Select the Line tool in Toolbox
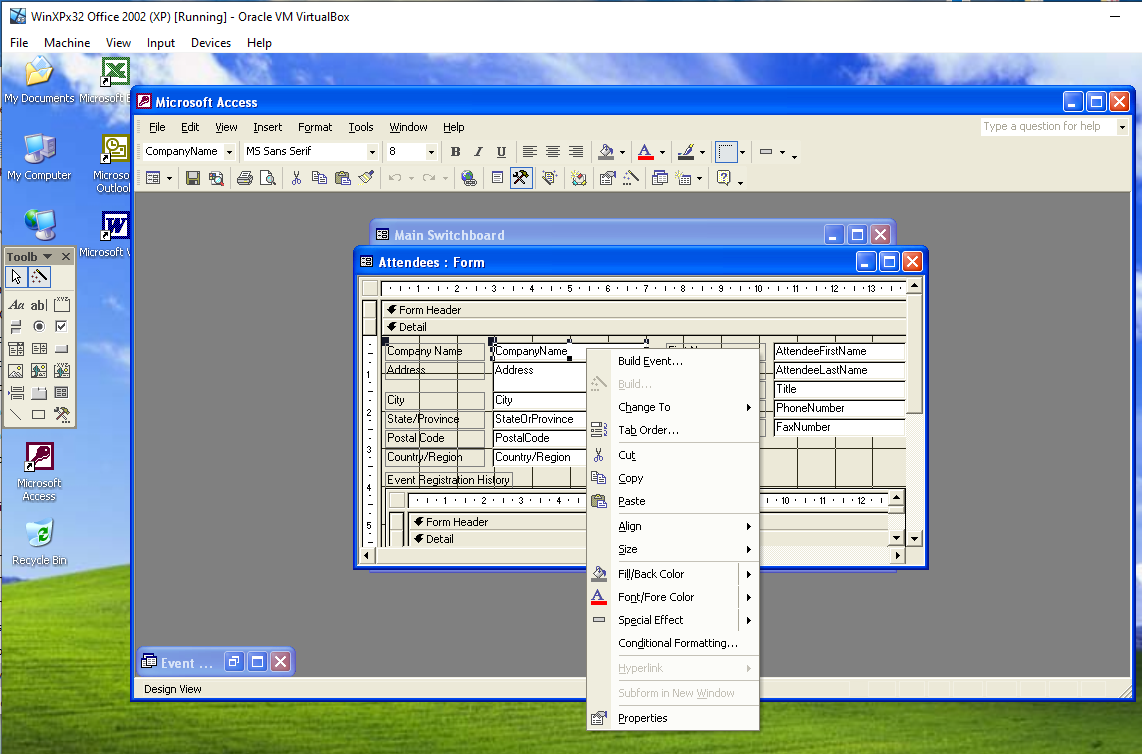1142x754 pixels. [16, 415]
